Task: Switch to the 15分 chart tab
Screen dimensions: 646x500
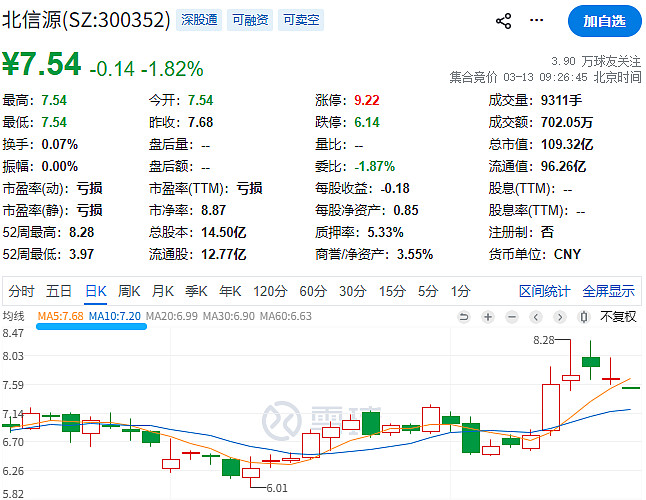Action: [x=392, y=291]
